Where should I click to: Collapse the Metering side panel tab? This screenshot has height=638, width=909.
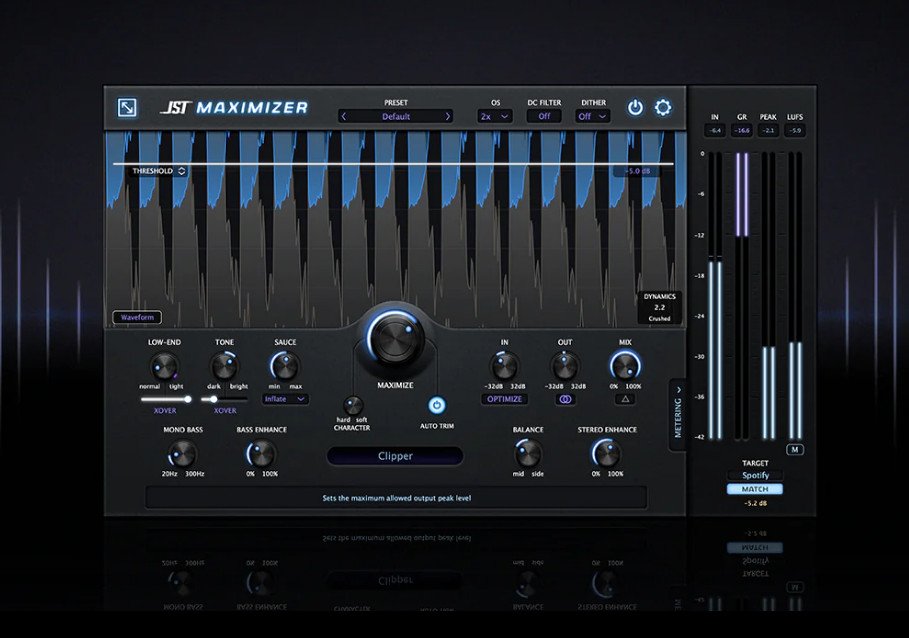(678, 413)
